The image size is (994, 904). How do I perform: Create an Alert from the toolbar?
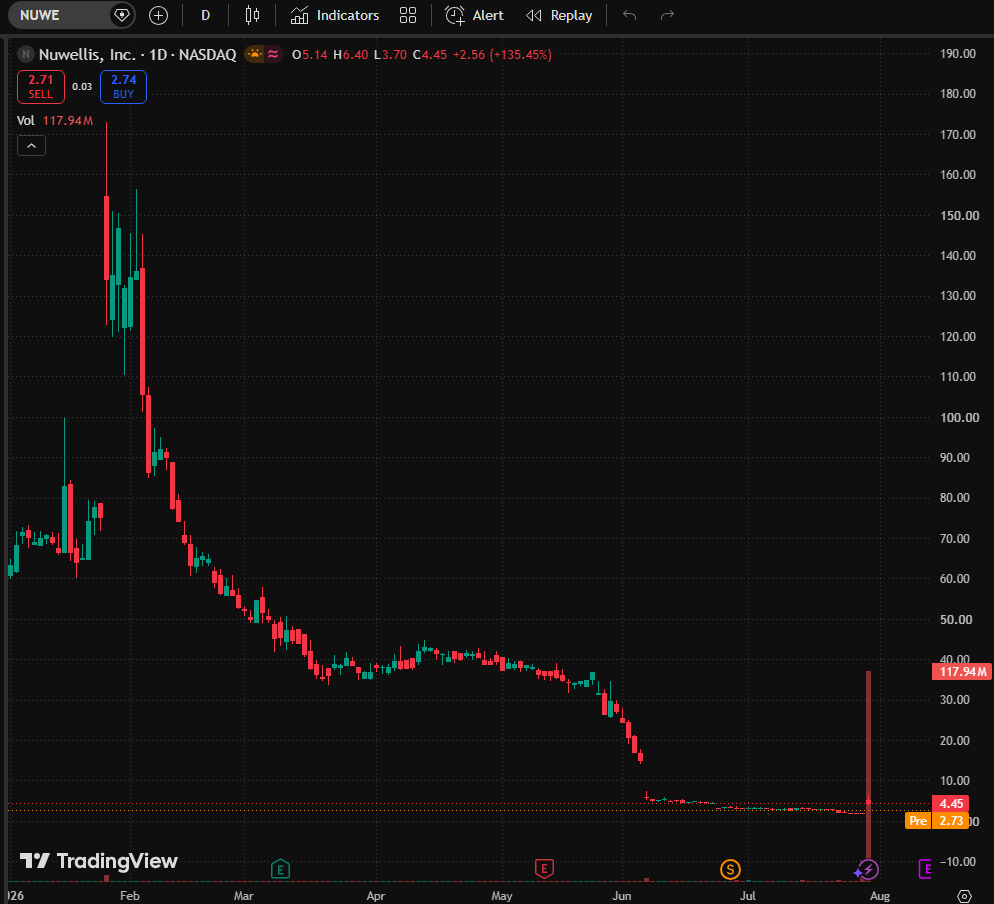474,15
